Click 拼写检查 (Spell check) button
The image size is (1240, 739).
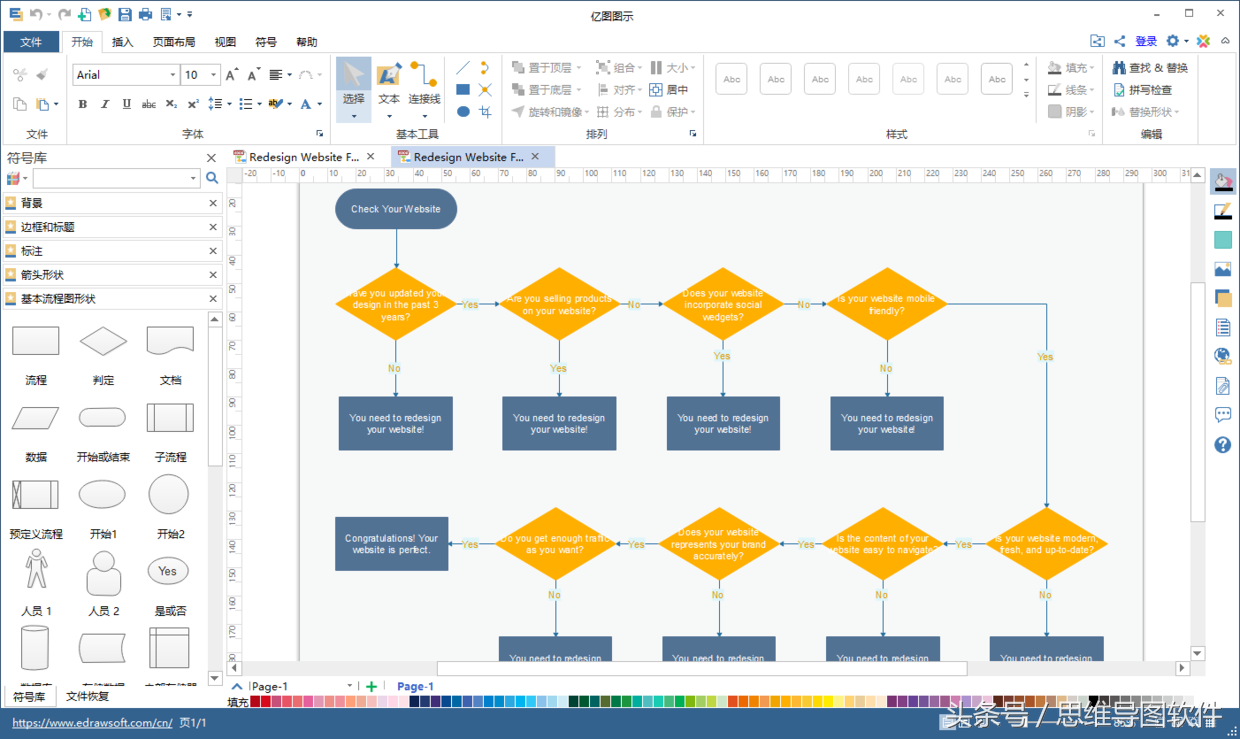1142,90
